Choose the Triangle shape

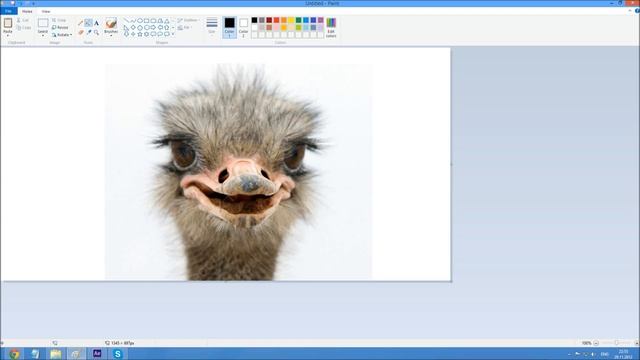click(167, 21)
